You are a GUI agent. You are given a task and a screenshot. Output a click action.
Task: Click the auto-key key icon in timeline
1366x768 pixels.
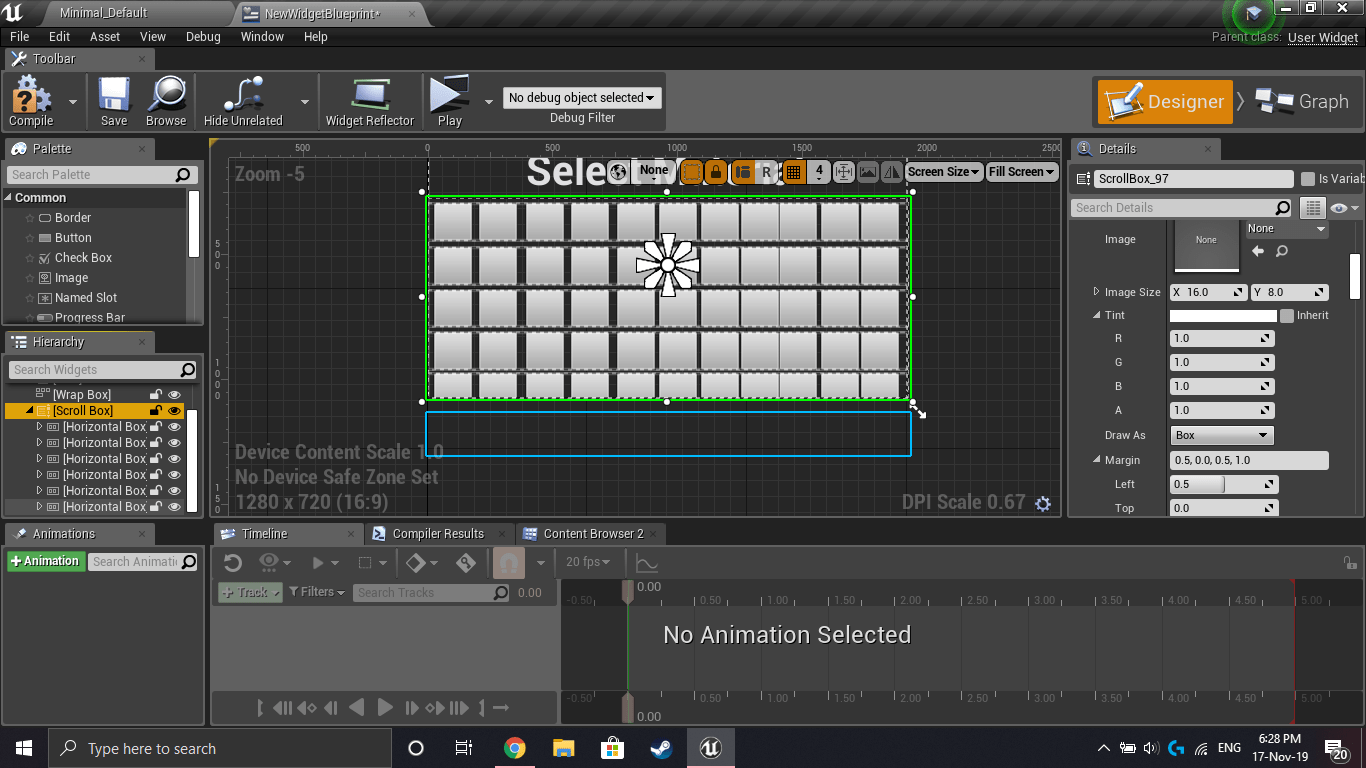click(465, 563)
